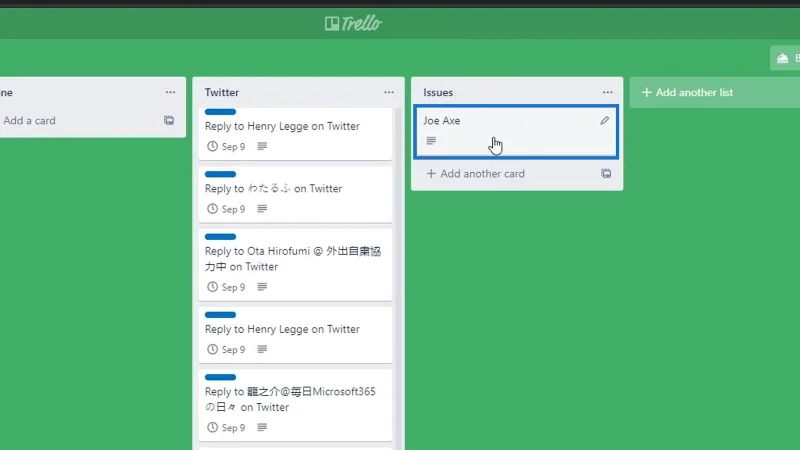Click the Twitter list vertical scrollbar
The image size is (800, 450).
coord(399,279)
